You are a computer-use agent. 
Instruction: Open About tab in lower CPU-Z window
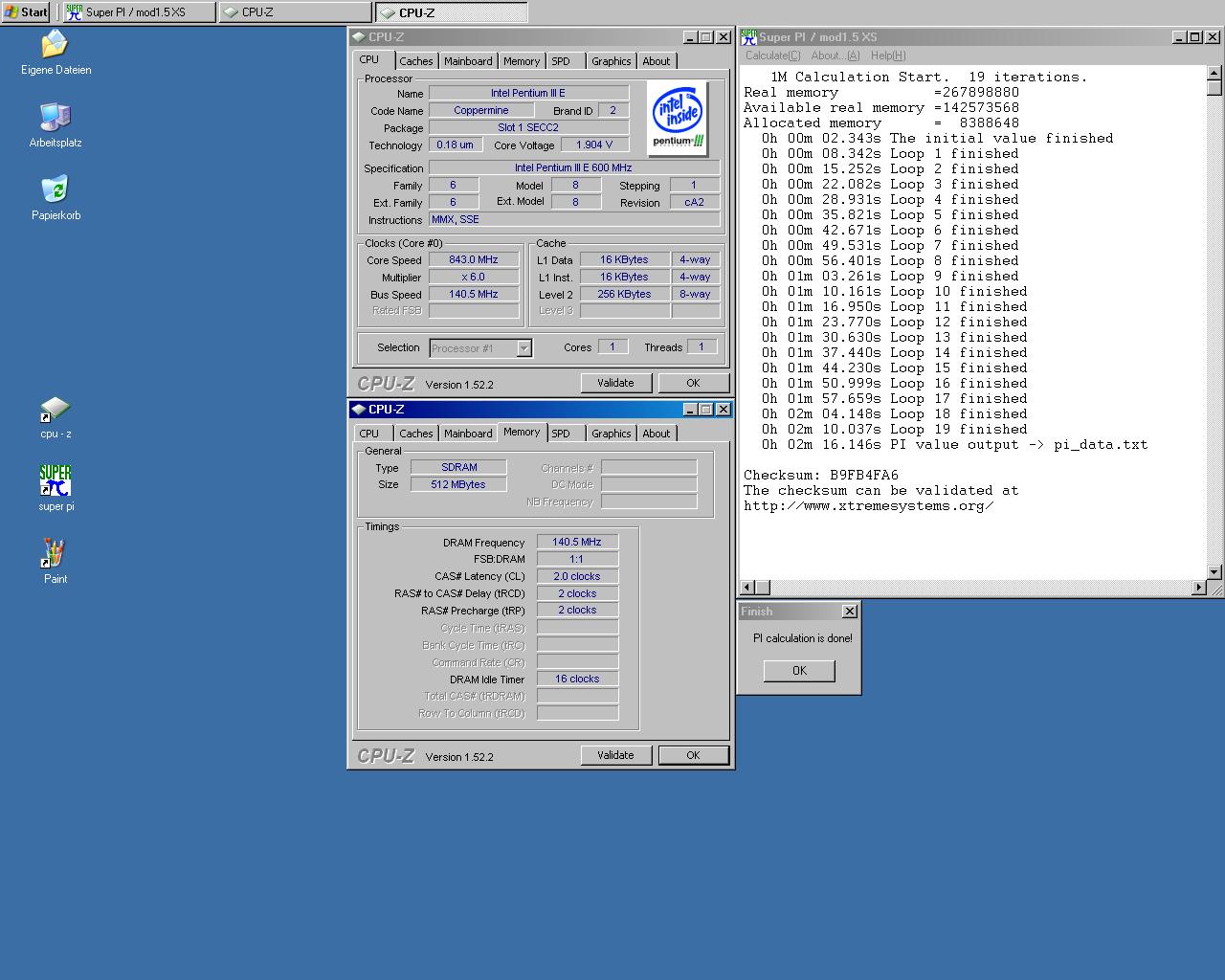coord(657,434)
